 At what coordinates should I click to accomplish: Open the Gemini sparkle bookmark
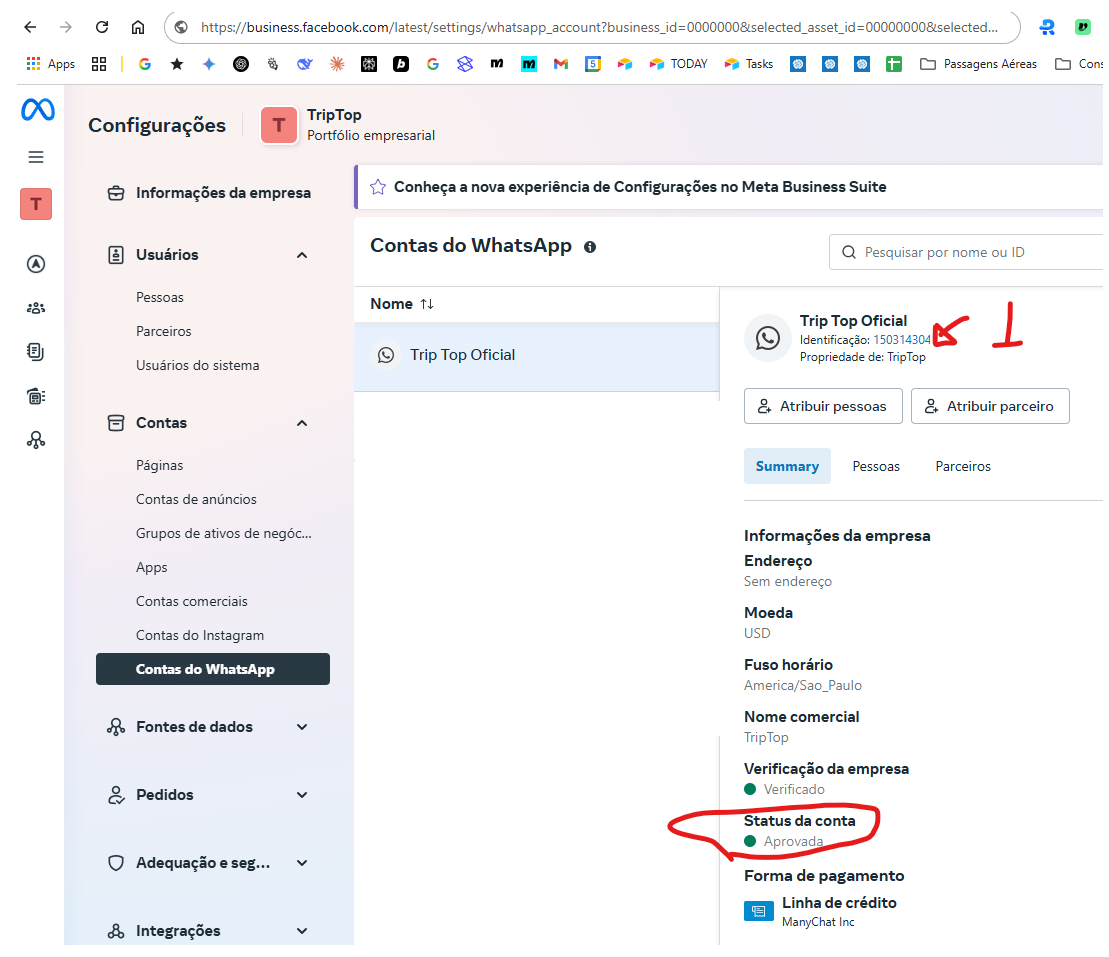click(209, 64)
